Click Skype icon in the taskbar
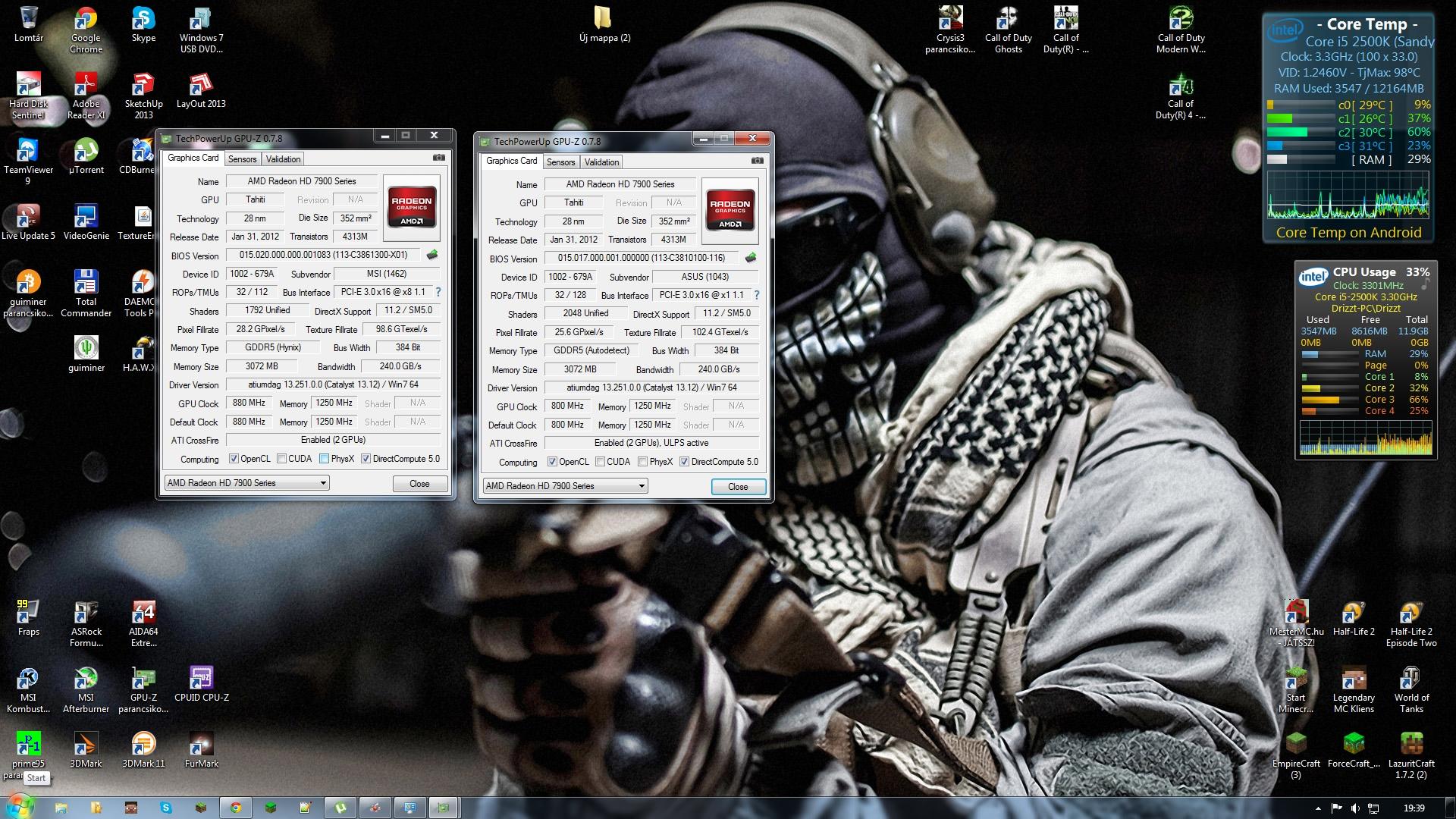Image resolution: width=1456 pixels, height=819 pixels. [165, 808]
